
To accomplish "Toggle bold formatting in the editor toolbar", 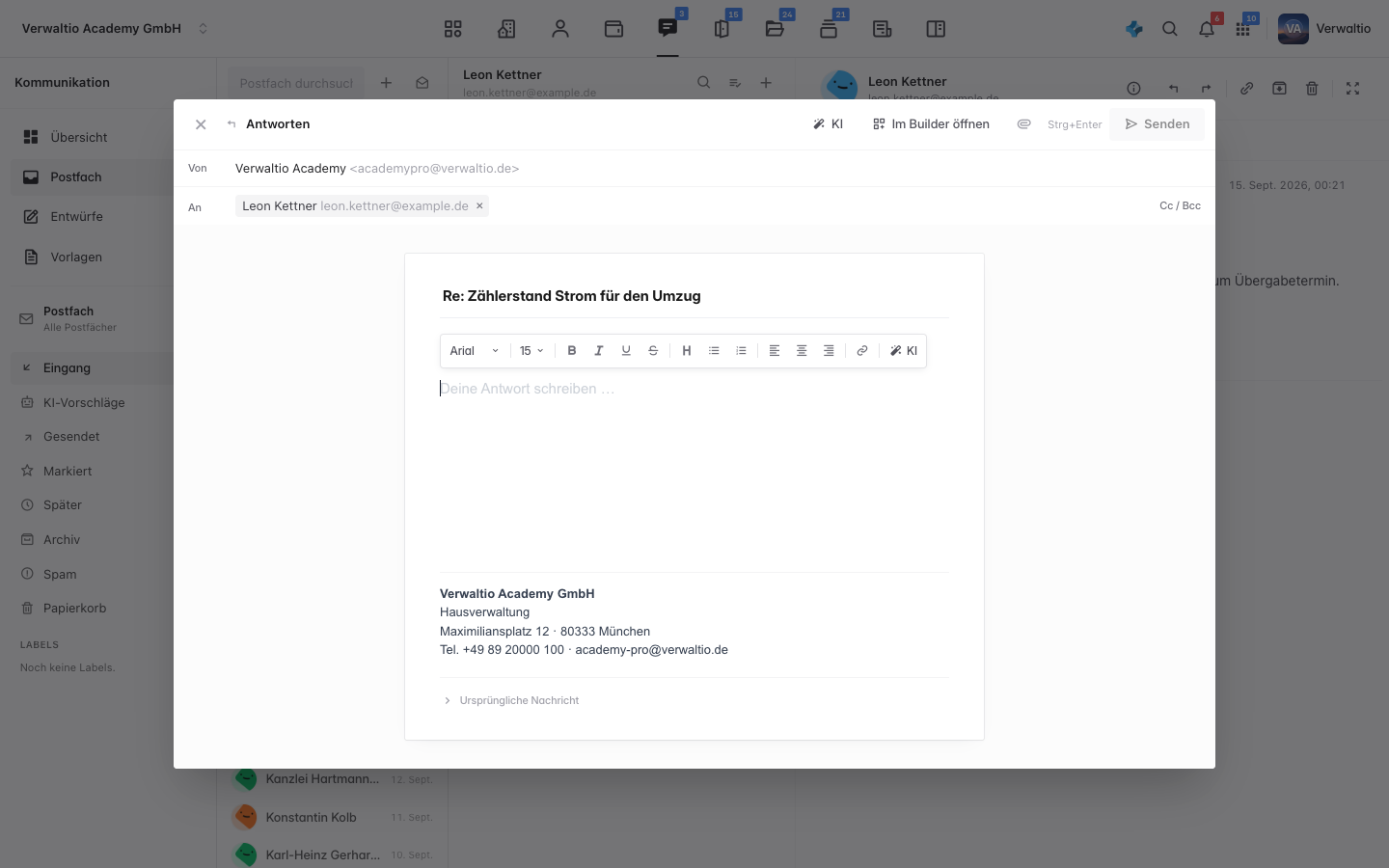I will pyautogui.click(x=572, y=351).
